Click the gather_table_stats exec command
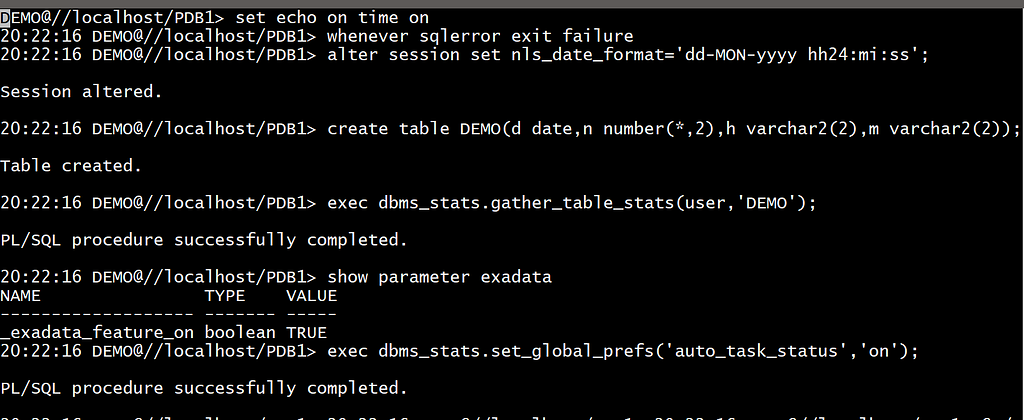 (571, 204)
